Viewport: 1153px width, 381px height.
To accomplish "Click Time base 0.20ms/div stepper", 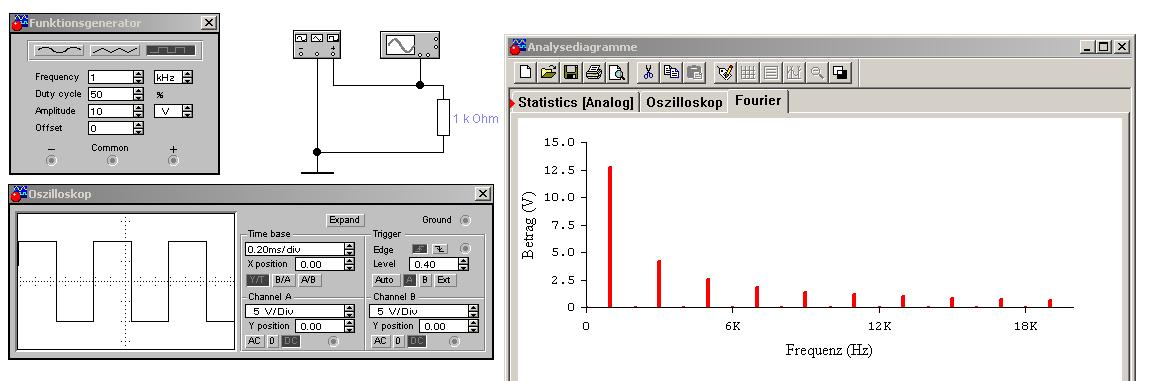I will coord(349,249).
